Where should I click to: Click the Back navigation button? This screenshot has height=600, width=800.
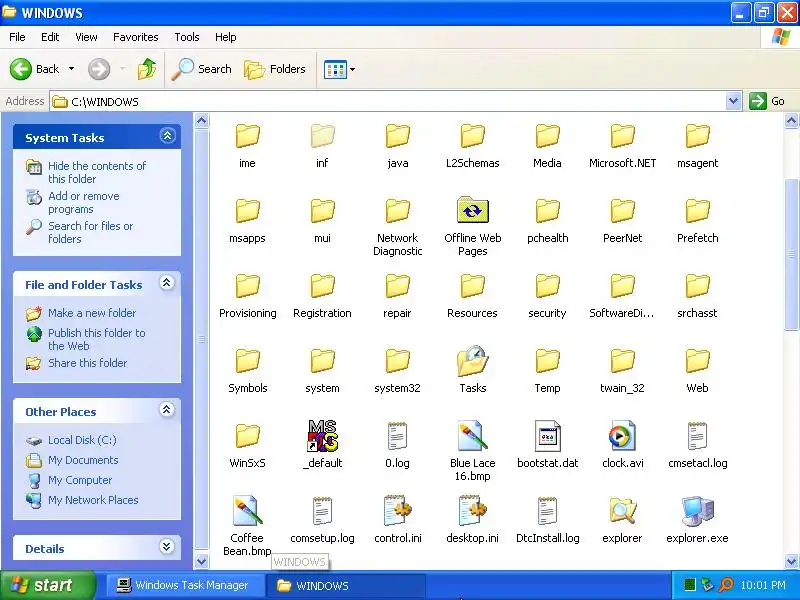[35, 69]
